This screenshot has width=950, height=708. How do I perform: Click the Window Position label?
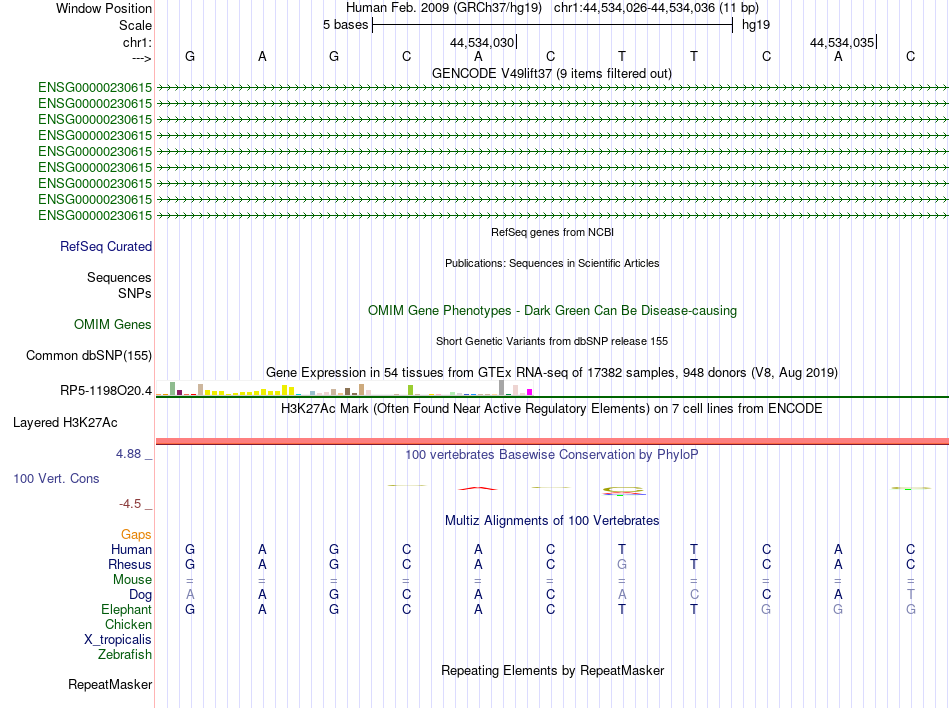tap(104, 8)
